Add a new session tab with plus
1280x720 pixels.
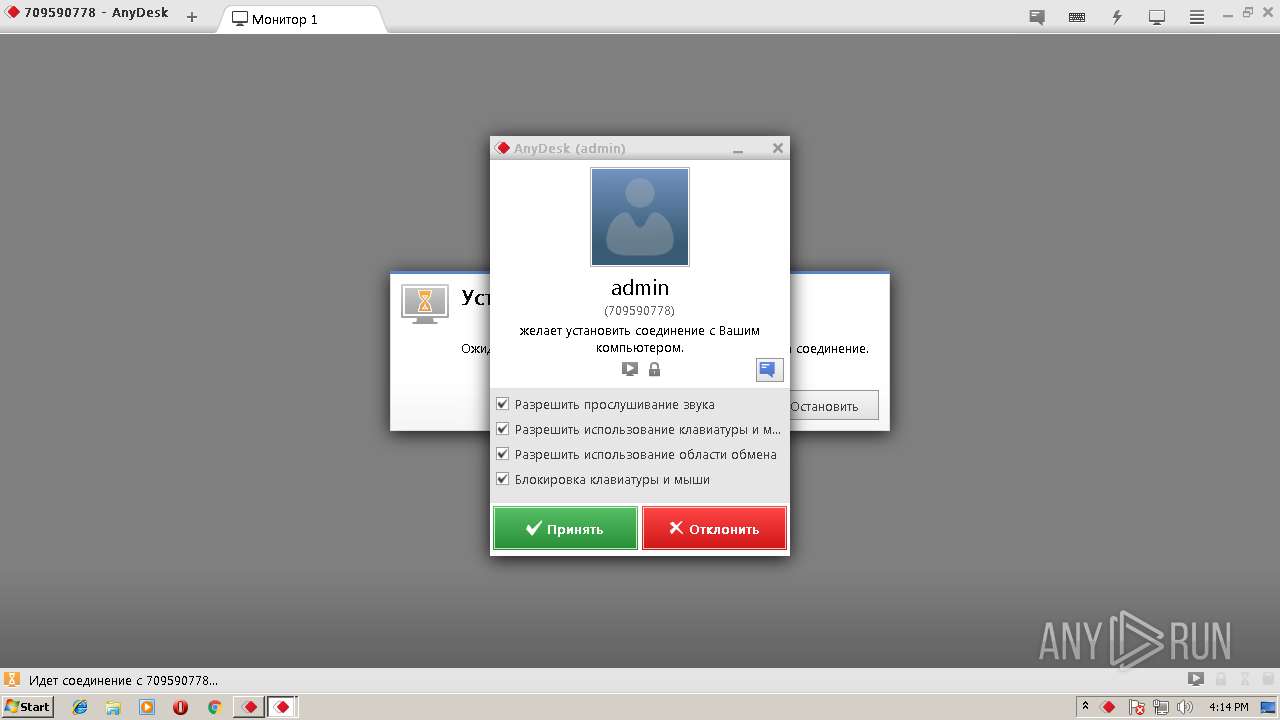pos(192,17)
